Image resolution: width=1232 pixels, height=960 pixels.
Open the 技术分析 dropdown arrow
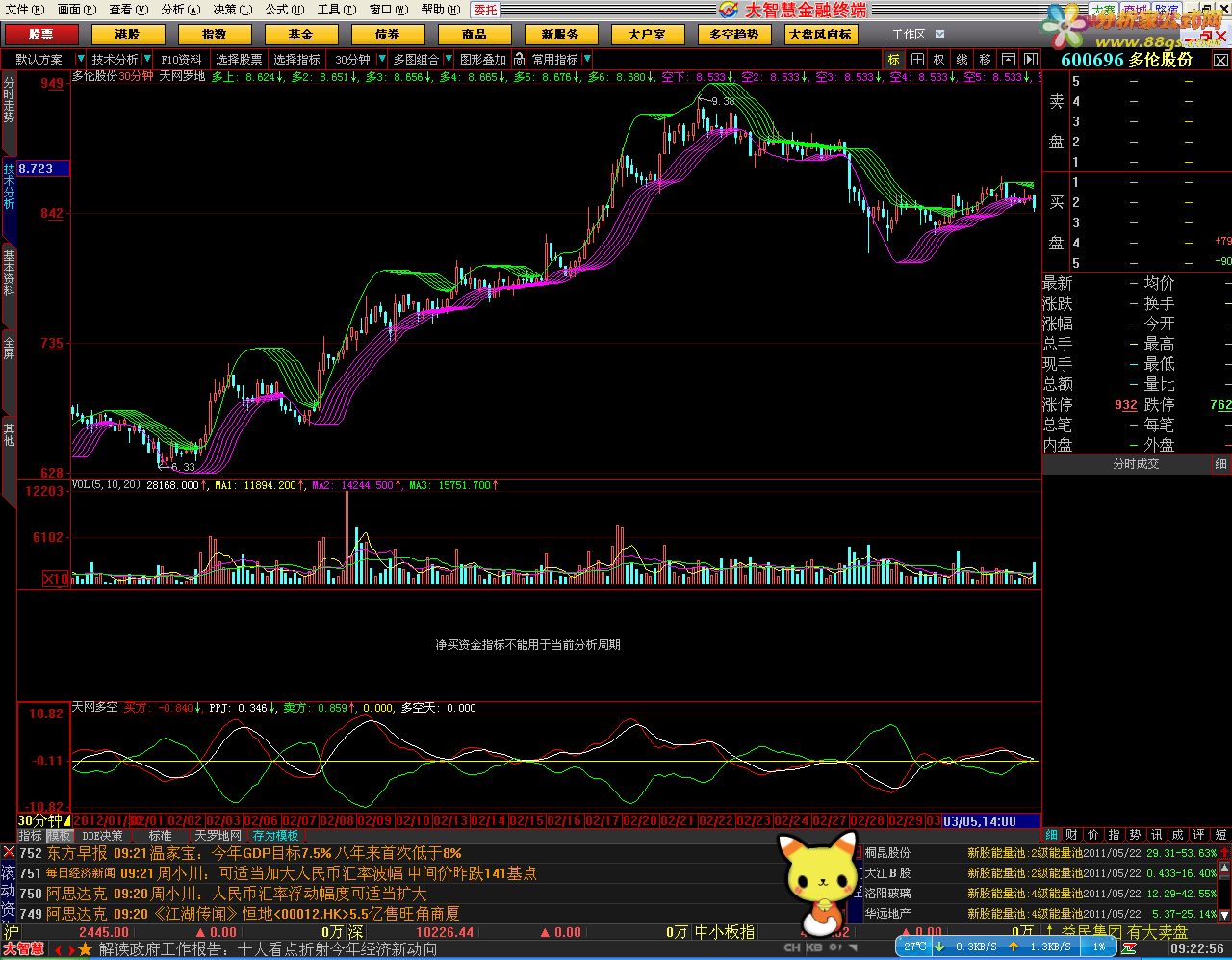(148, 59)
